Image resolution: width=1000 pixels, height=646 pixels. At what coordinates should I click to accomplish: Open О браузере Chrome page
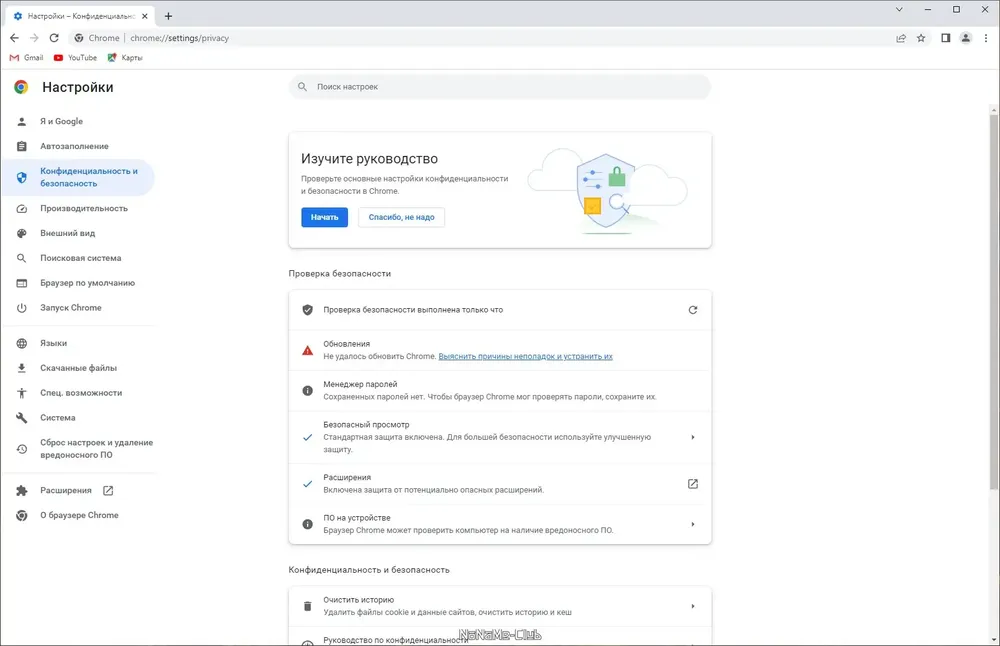[x=78, y=515]
